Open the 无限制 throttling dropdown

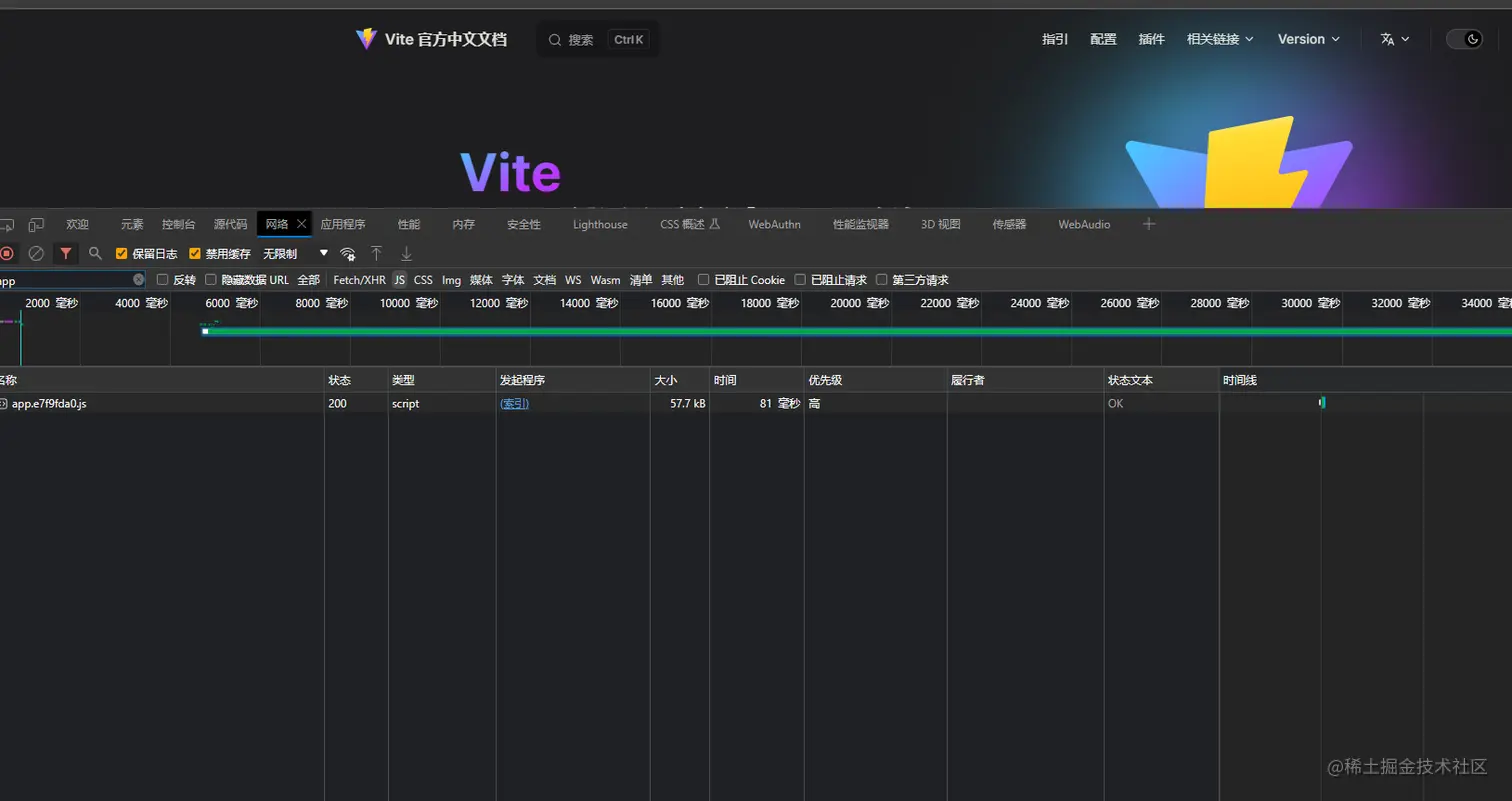tap(295, 254)
